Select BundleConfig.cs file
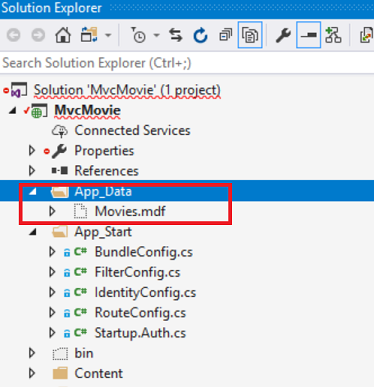The height and width of the screenshot is (387, 374). tap(144, 252)
